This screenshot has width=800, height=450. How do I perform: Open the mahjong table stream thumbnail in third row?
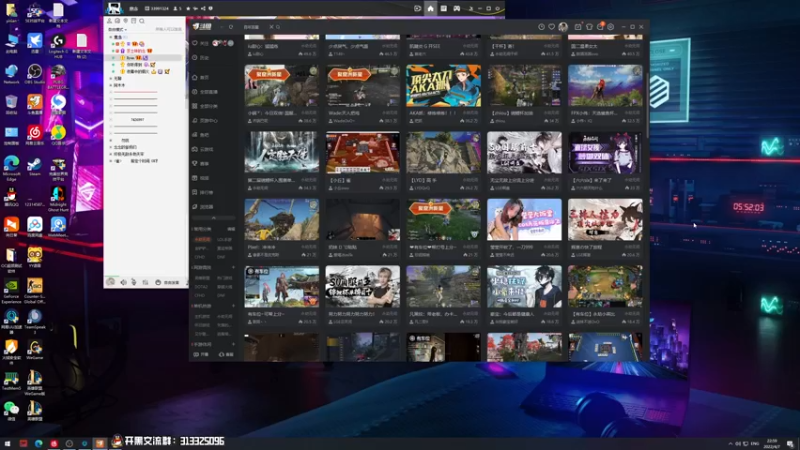point(363,153)
